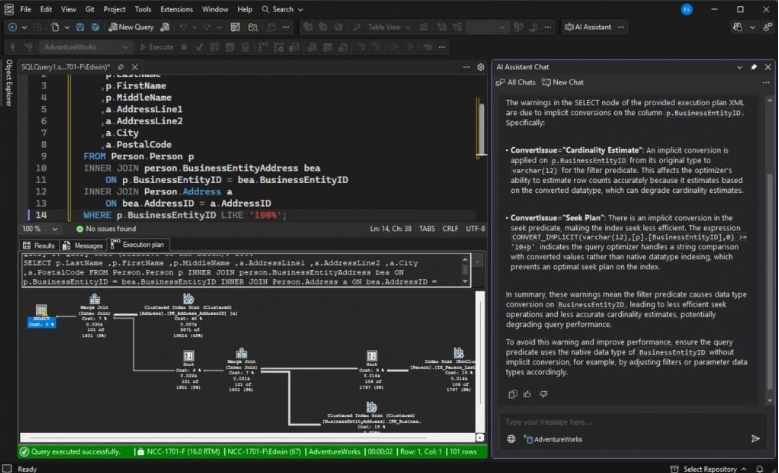Switch to the Results tab
779x473 pixels.
pos(39,245)
